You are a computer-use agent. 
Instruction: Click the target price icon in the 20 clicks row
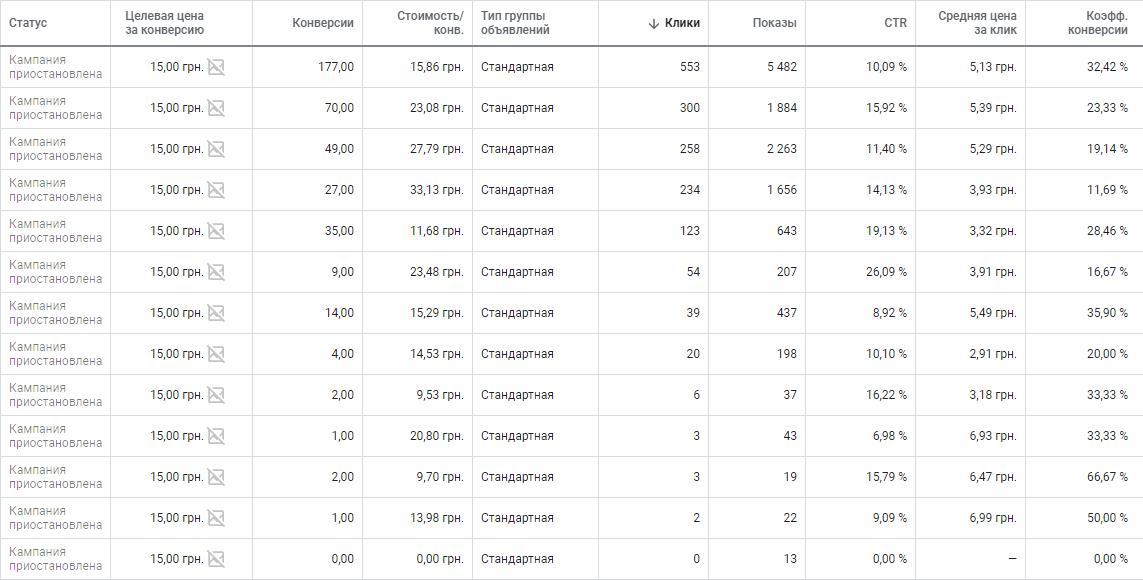tap(216, 354)
